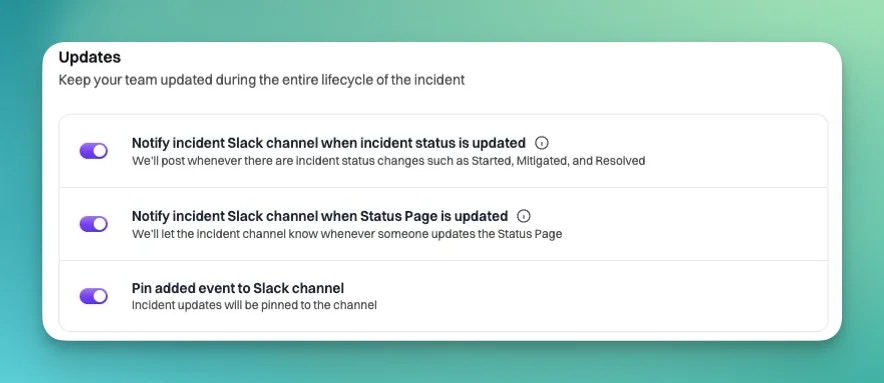Click 'Notify incident Slack channel when incident status' label
Image resolution: width=884 pixels, height=383 pixels.
[x=329, y=143]
